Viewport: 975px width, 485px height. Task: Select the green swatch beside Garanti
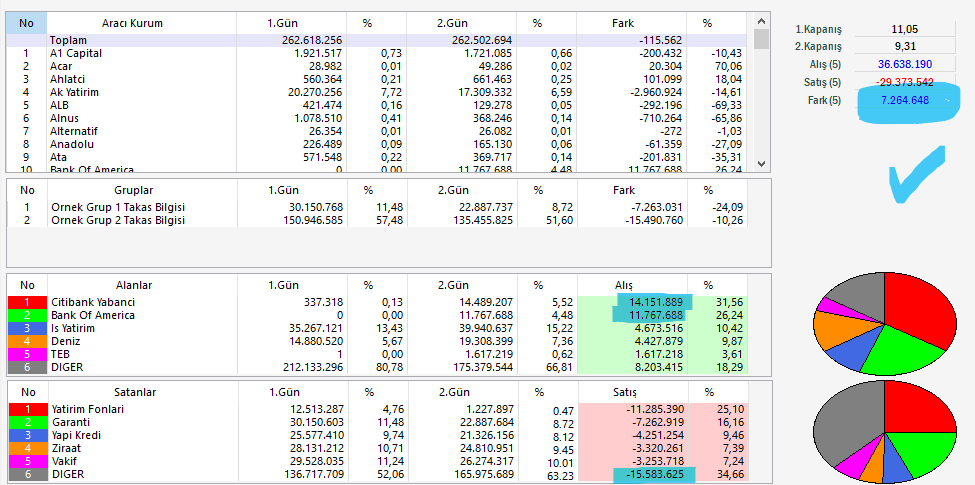(27, 422)
